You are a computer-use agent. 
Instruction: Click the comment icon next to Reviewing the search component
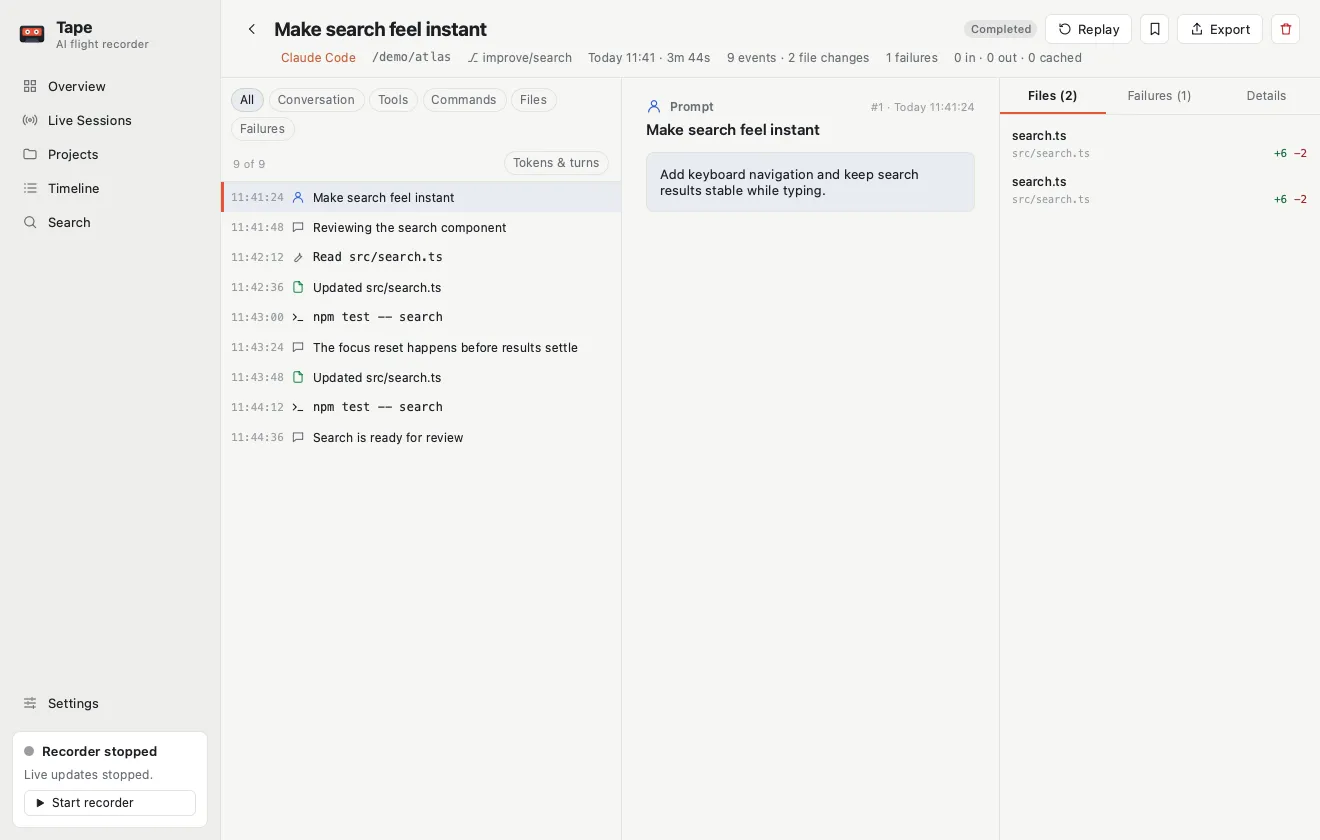coord(298,227)
